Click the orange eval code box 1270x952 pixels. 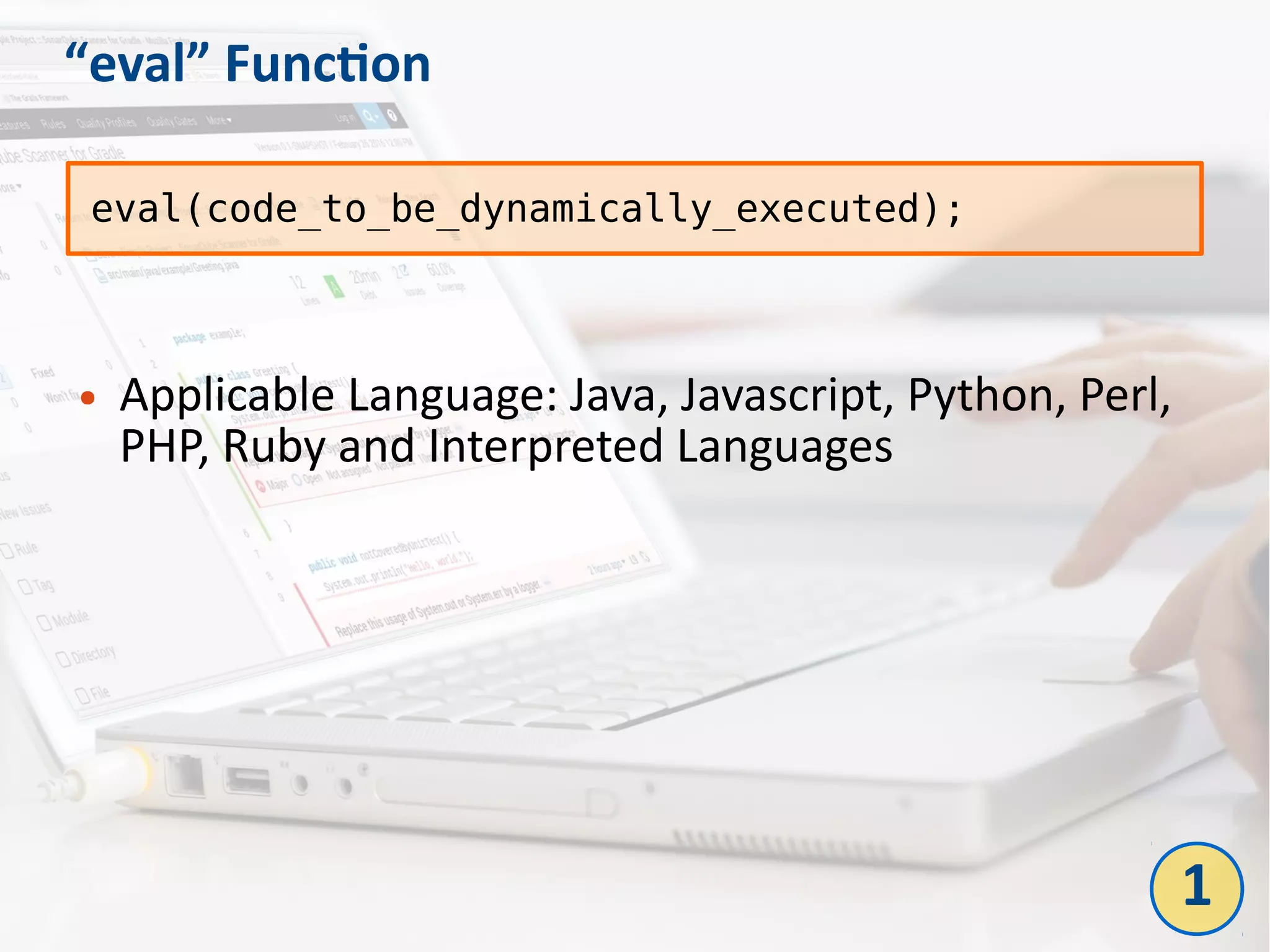[634, 208]
